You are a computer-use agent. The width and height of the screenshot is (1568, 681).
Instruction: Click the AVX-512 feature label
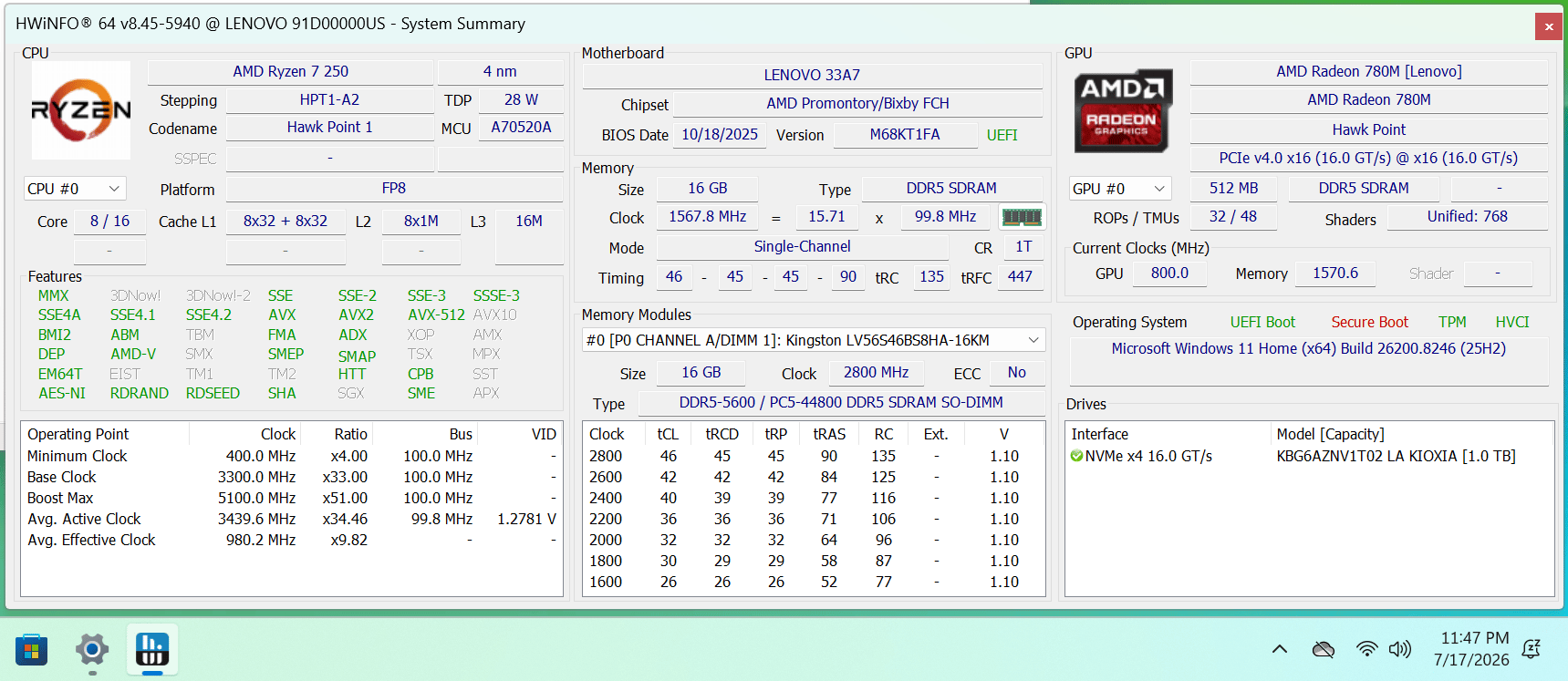point(436,315)
